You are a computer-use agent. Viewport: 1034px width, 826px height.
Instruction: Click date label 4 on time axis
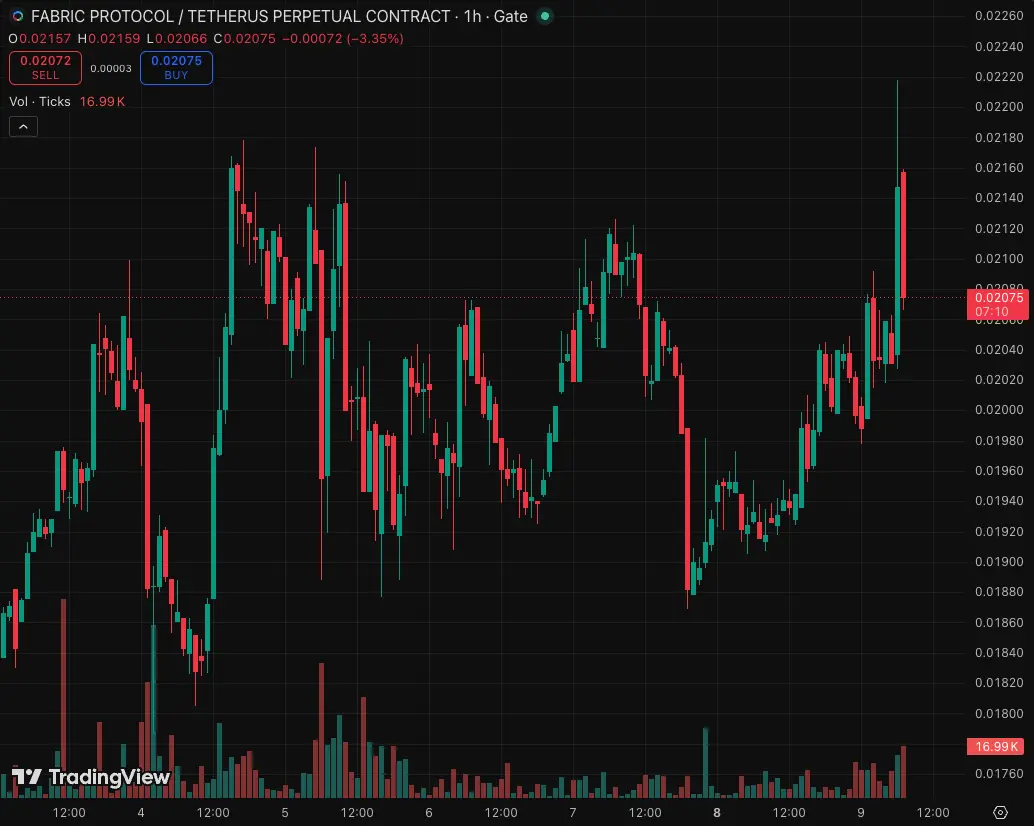pos(140,813)
